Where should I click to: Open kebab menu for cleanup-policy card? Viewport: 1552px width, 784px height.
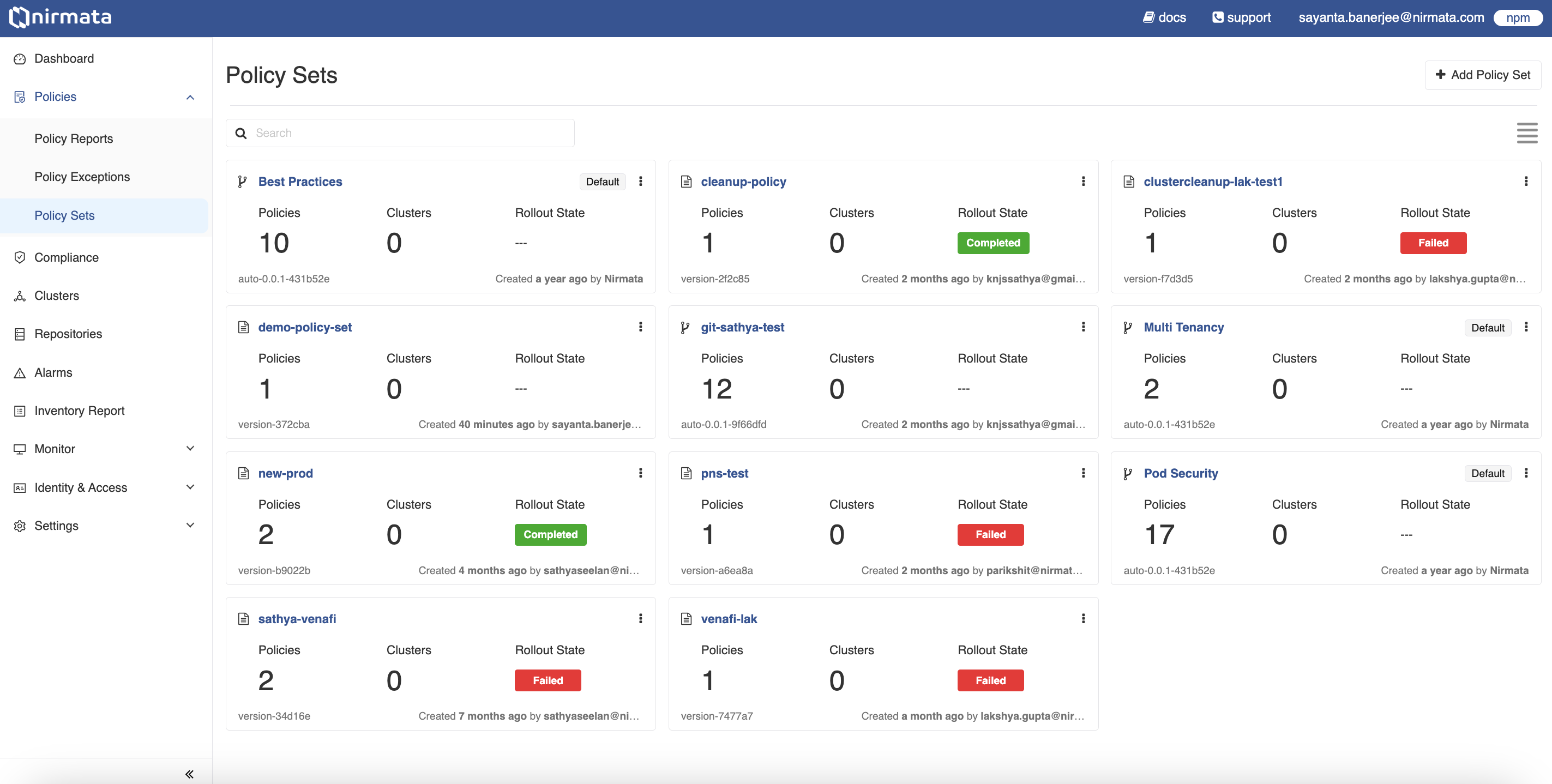[x=1083, y=181]
